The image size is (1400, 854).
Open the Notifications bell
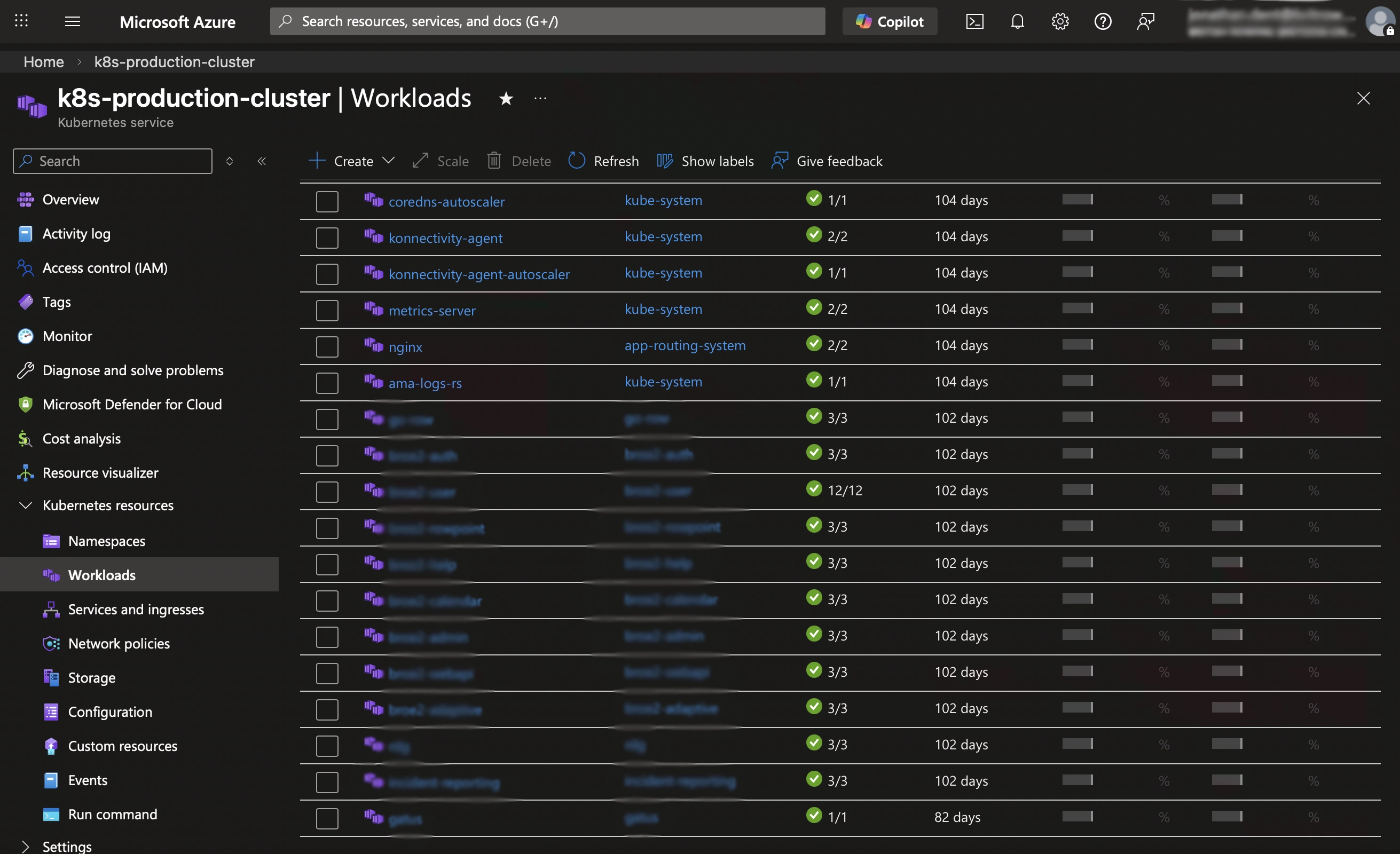click(x=1017, y=21)
